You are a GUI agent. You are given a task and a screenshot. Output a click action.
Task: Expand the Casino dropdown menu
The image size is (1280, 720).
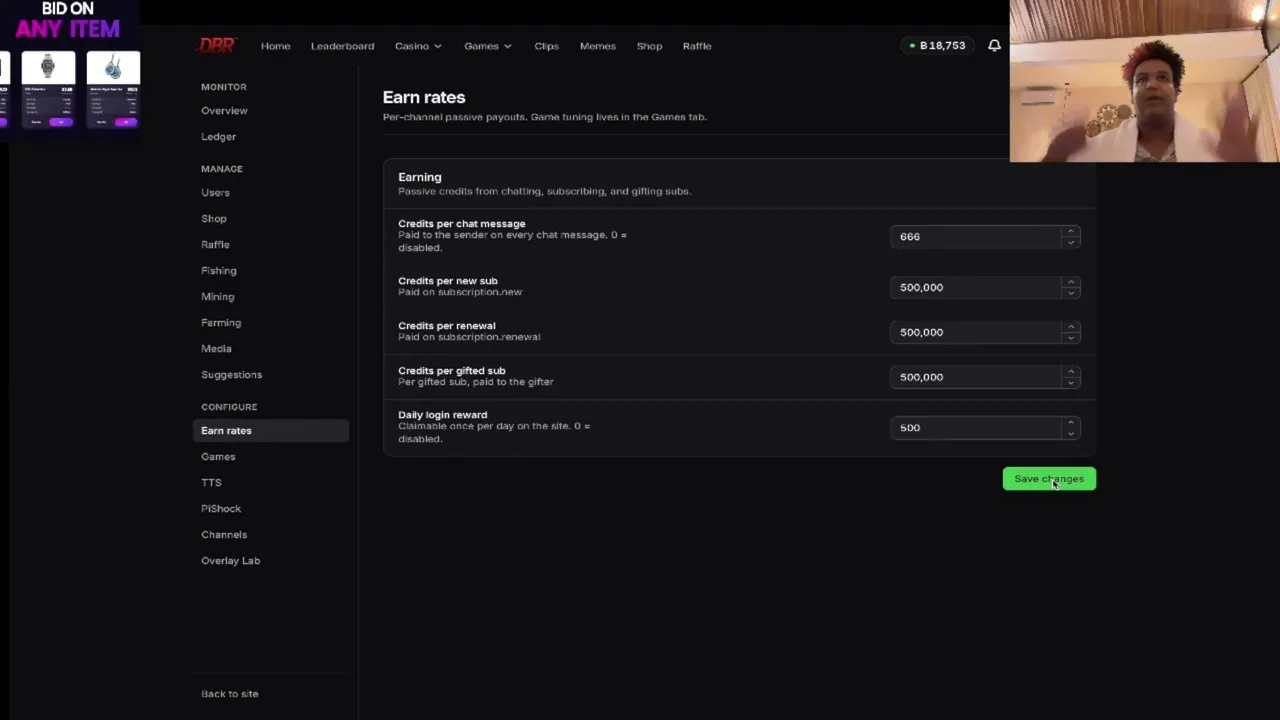[418, 46]
